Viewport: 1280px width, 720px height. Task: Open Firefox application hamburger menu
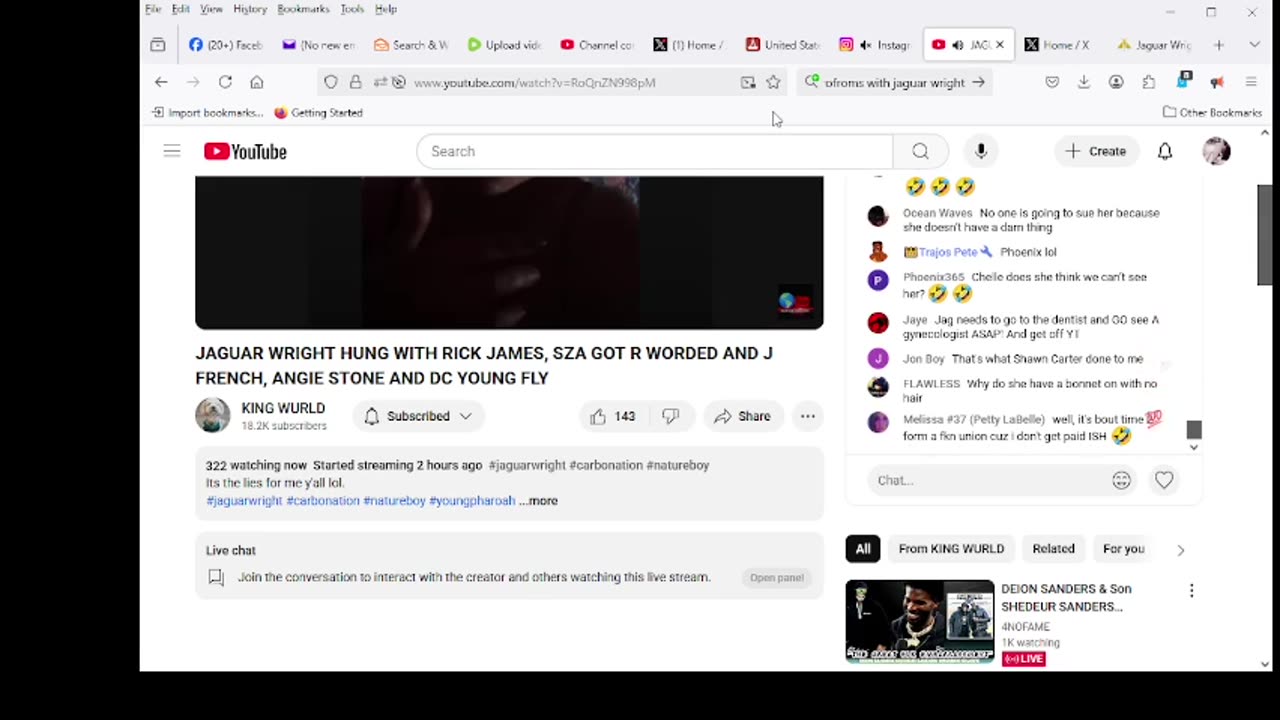[1251, 82]
